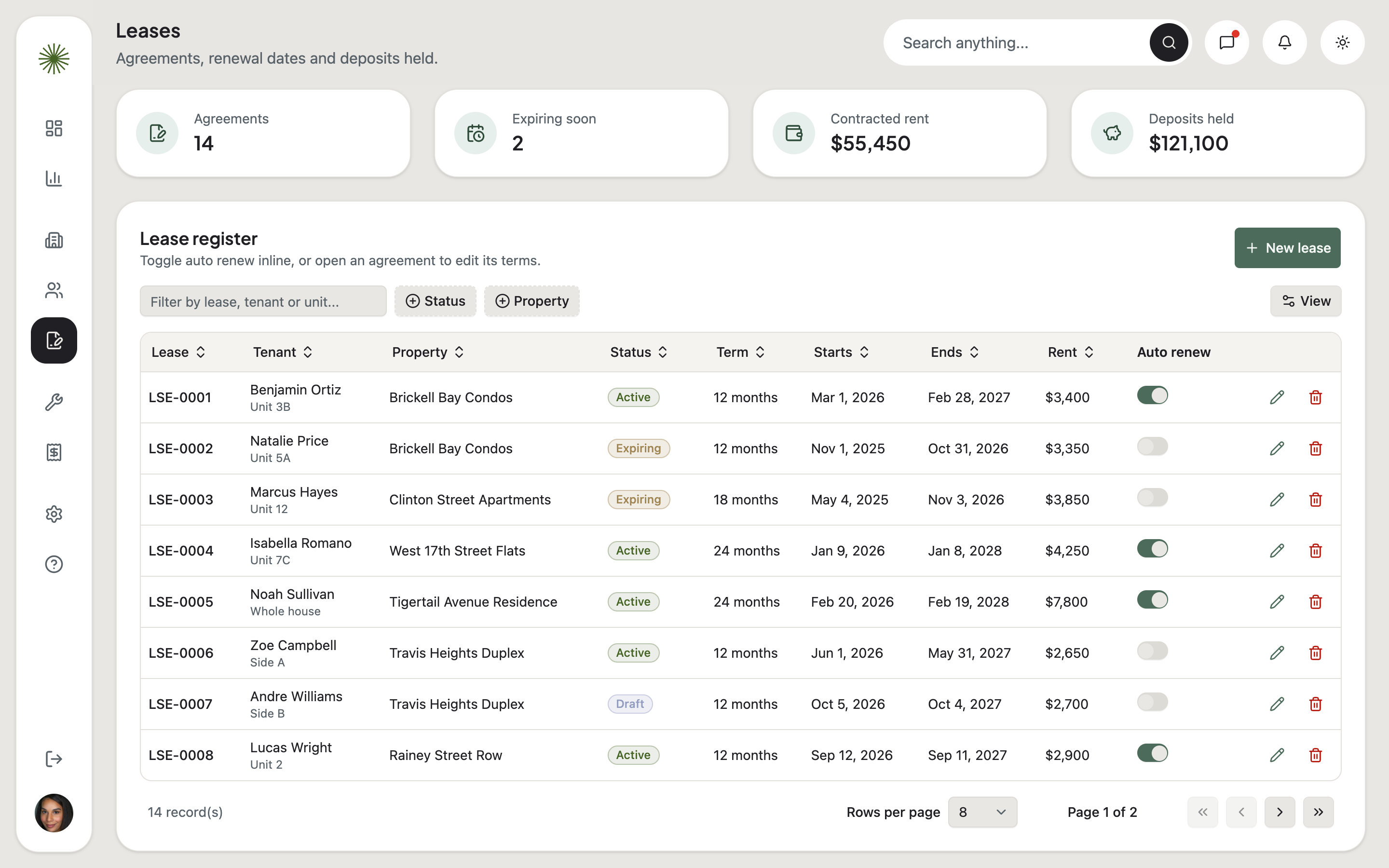
Task: Sort table by Tenant column header
Action: pos(283,352)
